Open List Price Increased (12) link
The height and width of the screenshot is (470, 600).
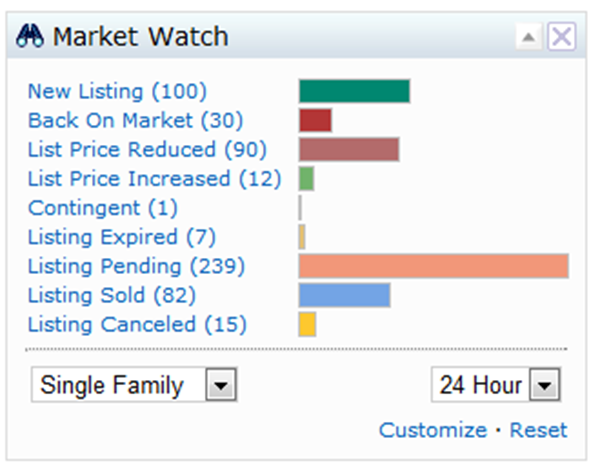155,179
